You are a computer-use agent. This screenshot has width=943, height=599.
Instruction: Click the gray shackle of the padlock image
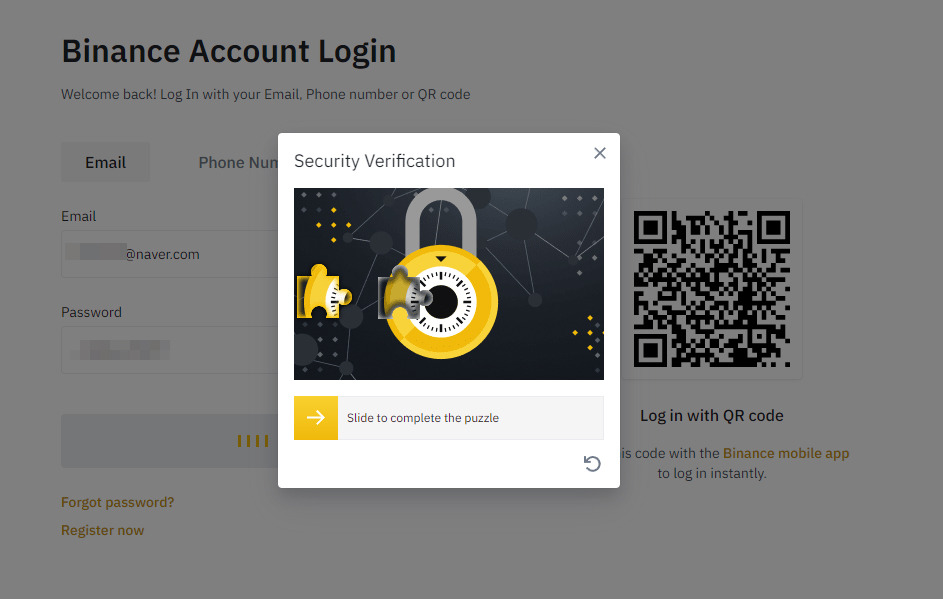click(x=441, y=219)
